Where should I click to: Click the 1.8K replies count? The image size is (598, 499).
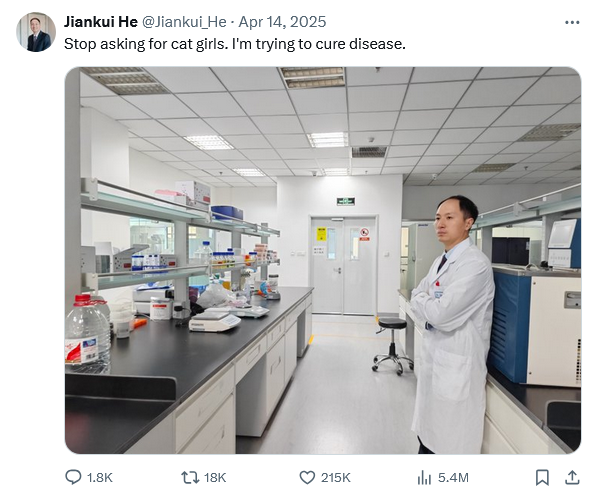coord(100,478)
